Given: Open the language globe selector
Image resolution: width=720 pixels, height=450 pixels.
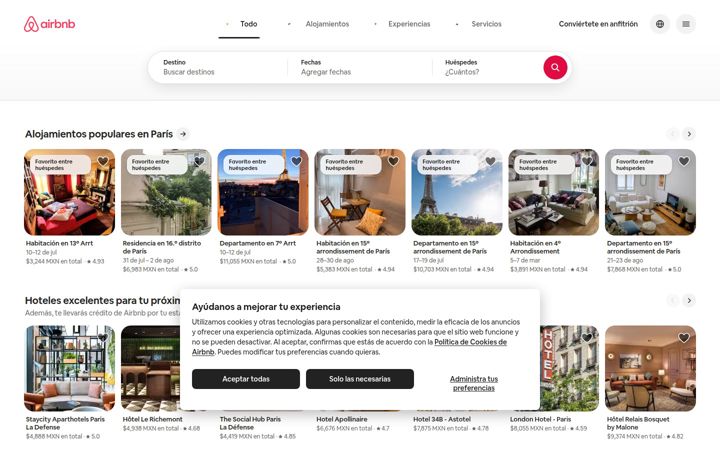Looking at the screenshot, I should (660, 24).
